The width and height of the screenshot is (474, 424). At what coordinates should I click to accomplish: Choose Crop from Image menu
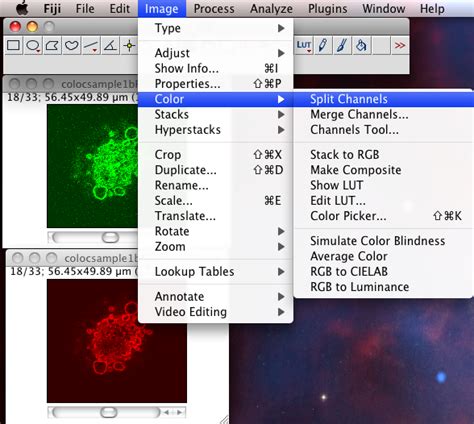216,154
